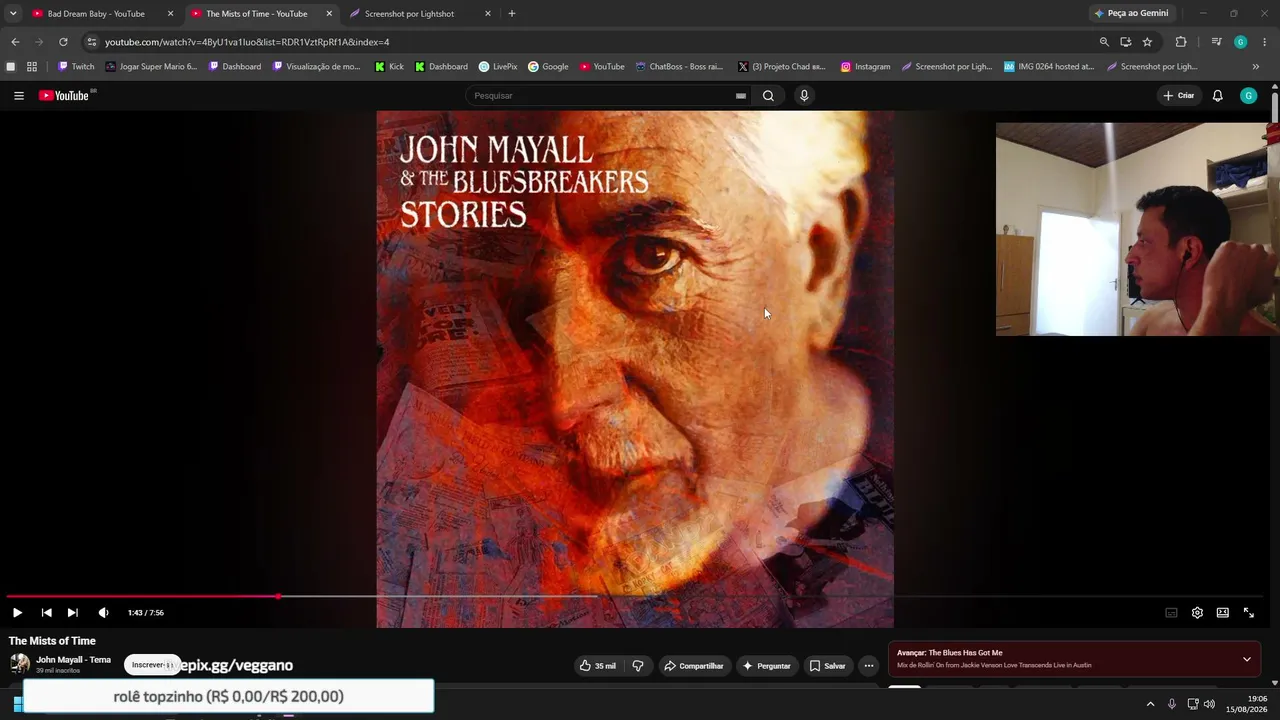Switch player to theater mode
1280x720 pixels.
click(x=1223, y=613)
